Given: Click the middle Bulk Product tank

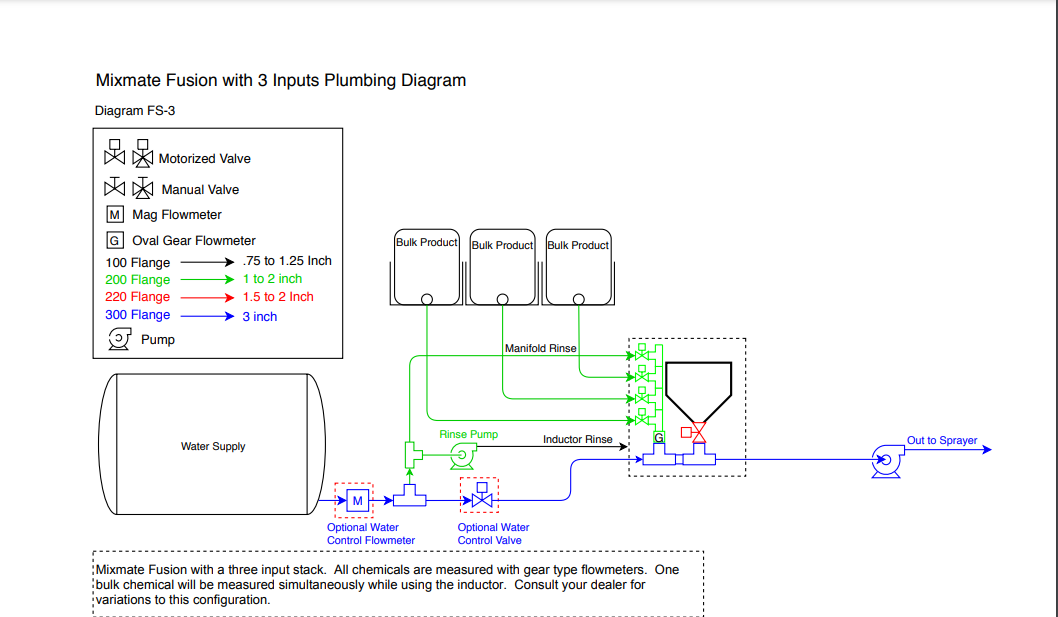Looking at the screenshot, I should pos(502,265).
